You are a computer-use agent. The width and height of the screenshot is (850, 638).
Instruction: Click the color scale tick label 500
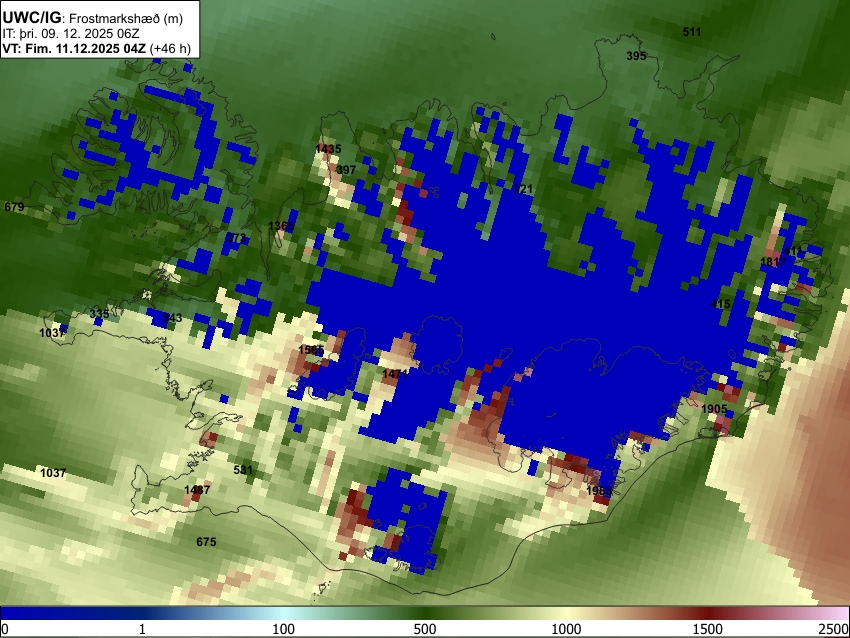[425, 629]
